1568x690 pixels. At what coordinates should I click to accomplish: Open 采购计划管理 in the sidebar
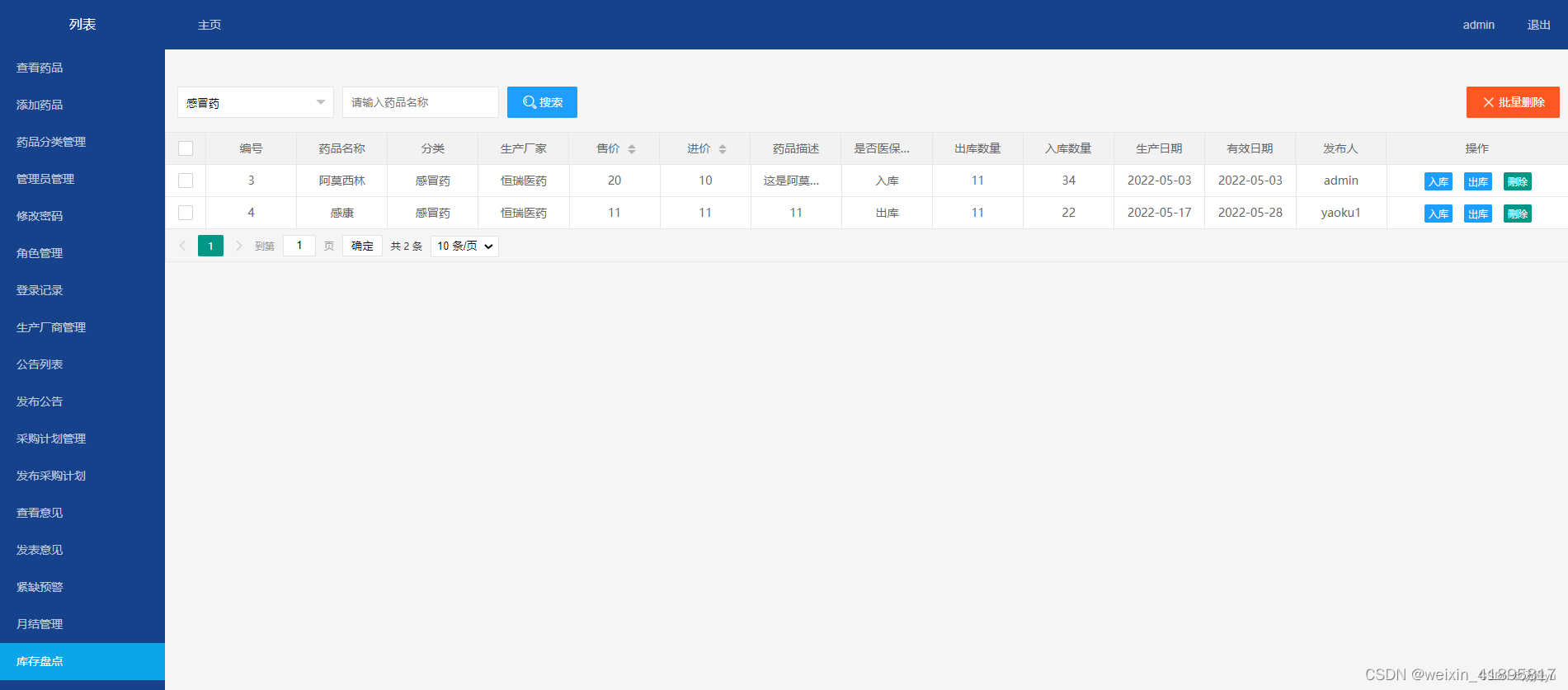point(82,439)
